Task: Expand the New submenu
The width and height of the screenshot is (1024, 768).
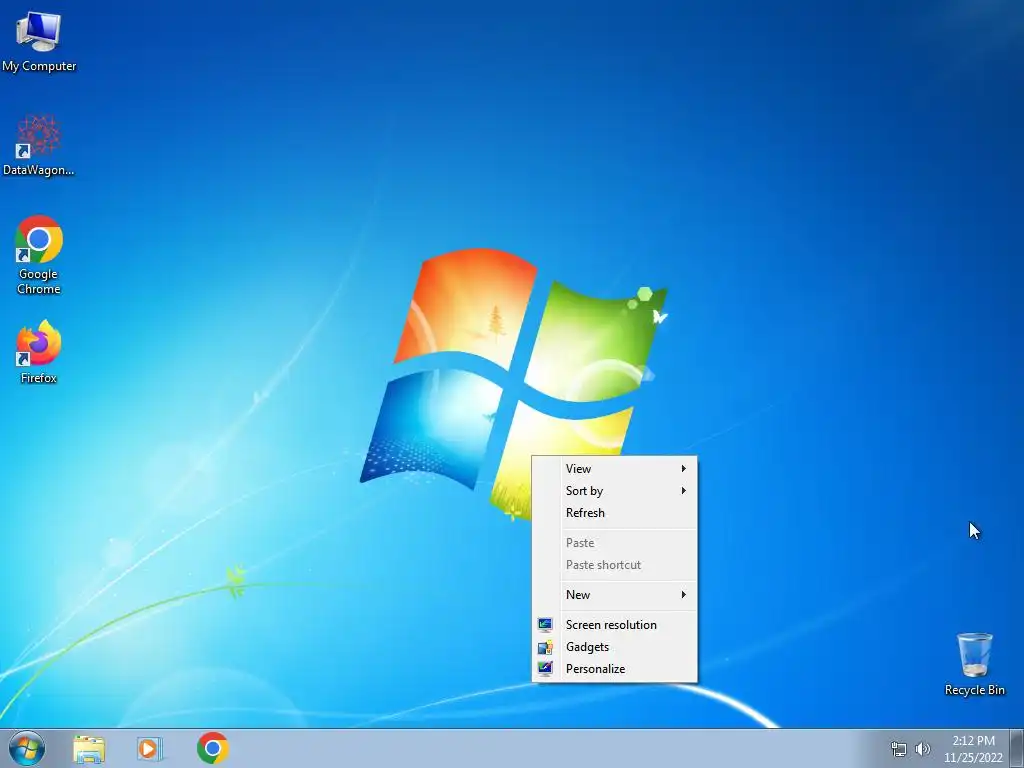Action: (x=615, y=594)
